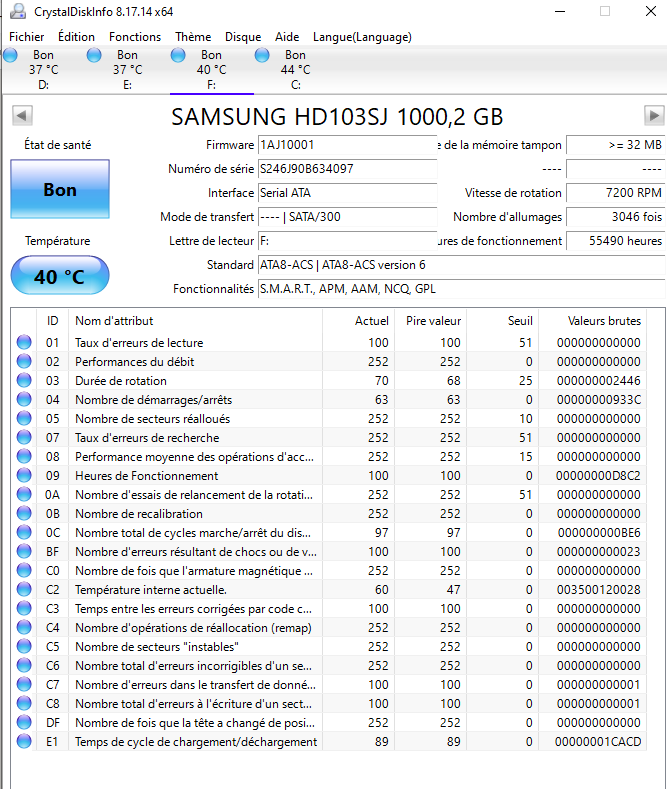Click the blue health orb for disk D:
Viewport: 667px width, 789px height.
click(11, 55)
